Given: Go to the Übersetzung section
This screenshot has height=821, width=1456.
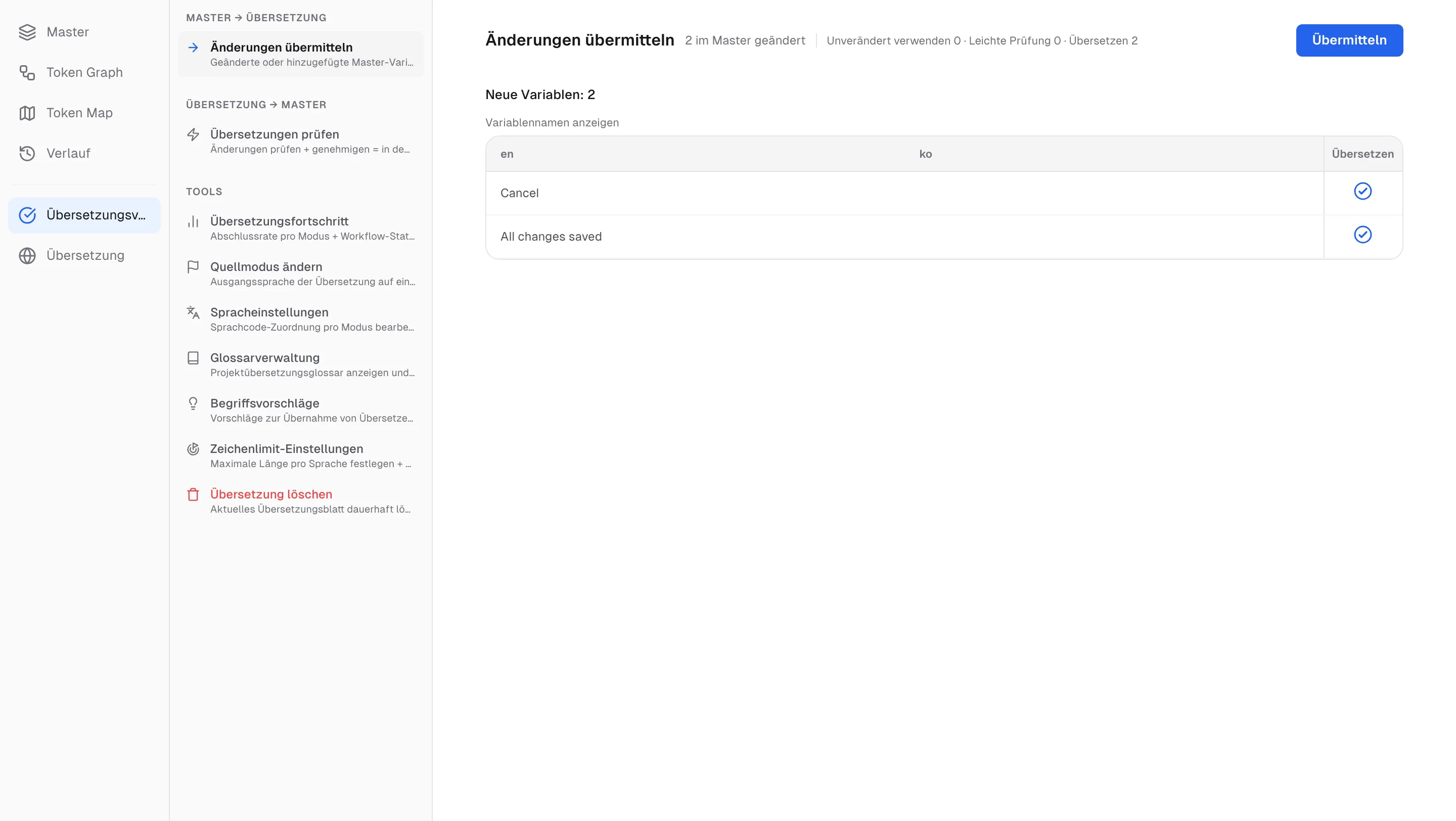Looking at the screenshot, I should (84, 255).
